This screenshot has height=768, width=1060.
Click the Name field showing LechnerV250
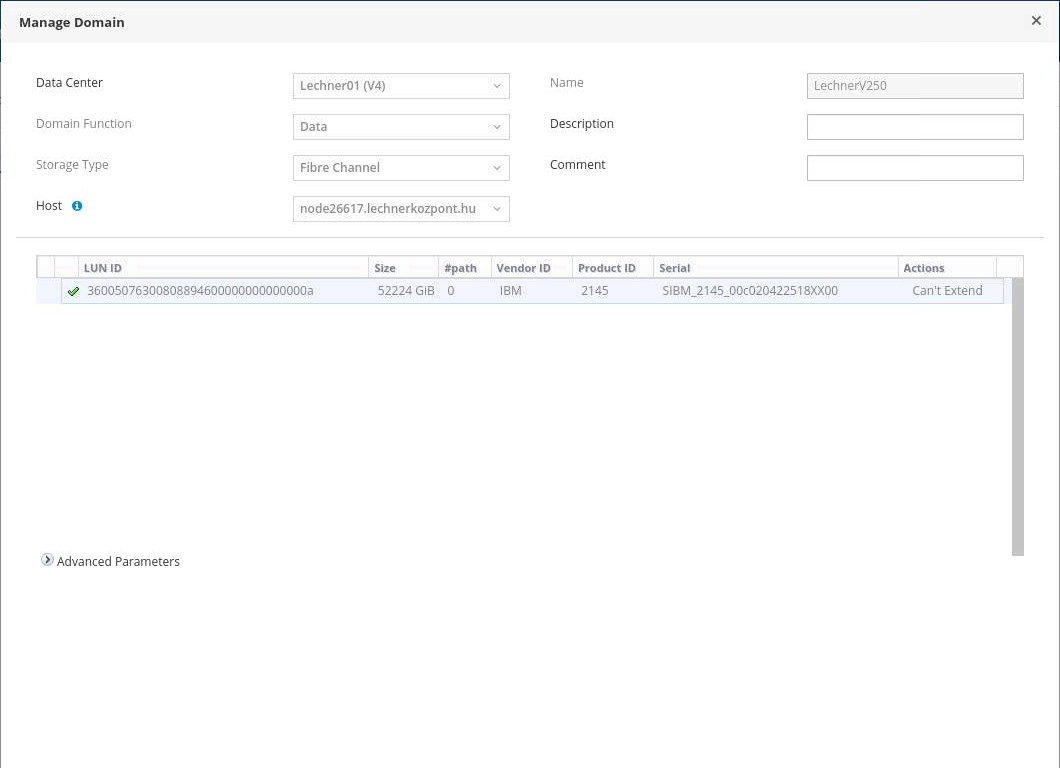tap(915, 86)
